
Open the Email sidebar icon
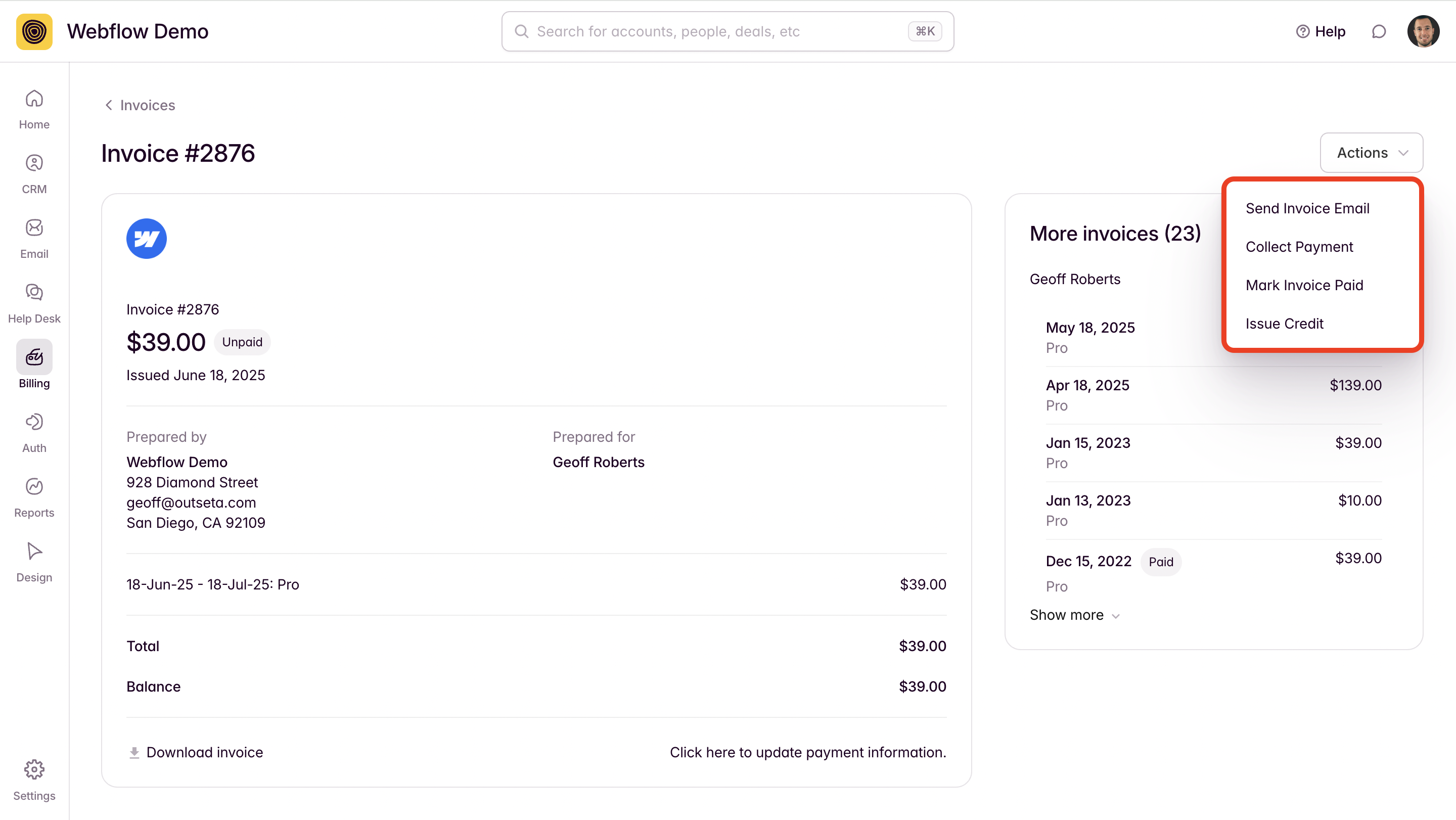[x=34, y=239]
